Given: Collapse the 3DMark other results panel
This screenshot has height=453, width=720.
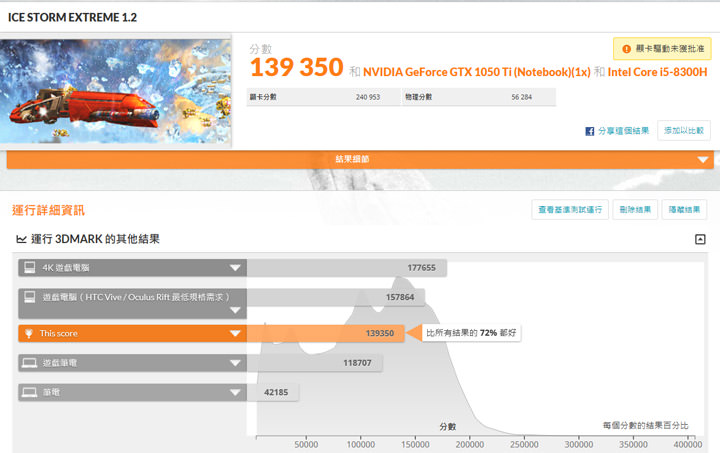Looking at the screenshot, I should click(700, 240).
